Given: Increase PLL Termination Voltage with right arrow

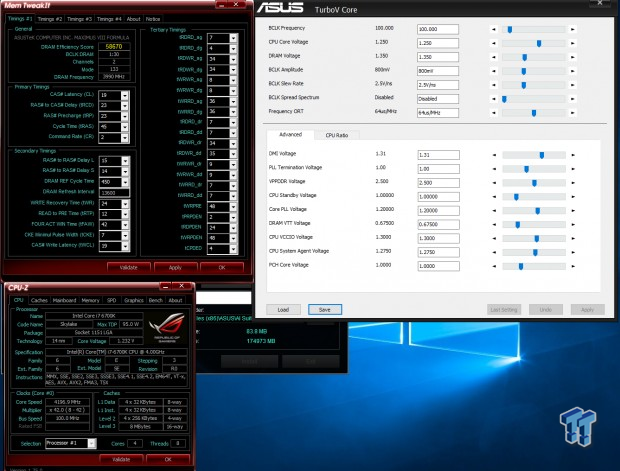Looking at the screenshot, I should [573, 169].
